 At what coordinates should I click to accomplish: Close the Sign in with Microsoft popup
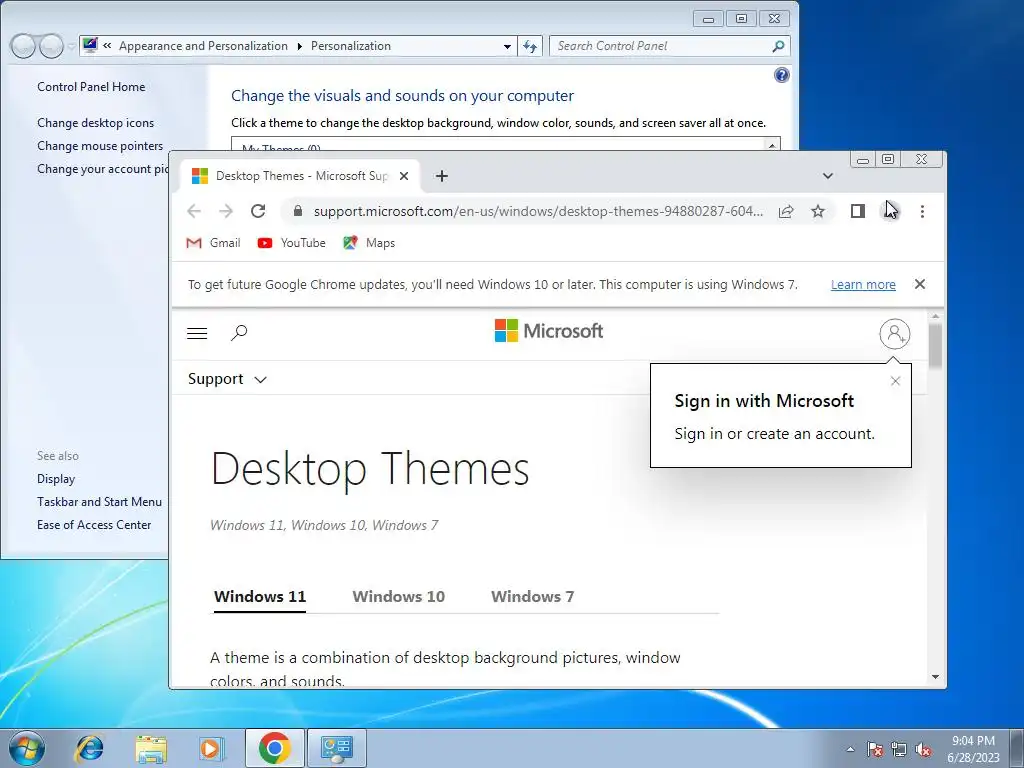click(x=895, y=381)
